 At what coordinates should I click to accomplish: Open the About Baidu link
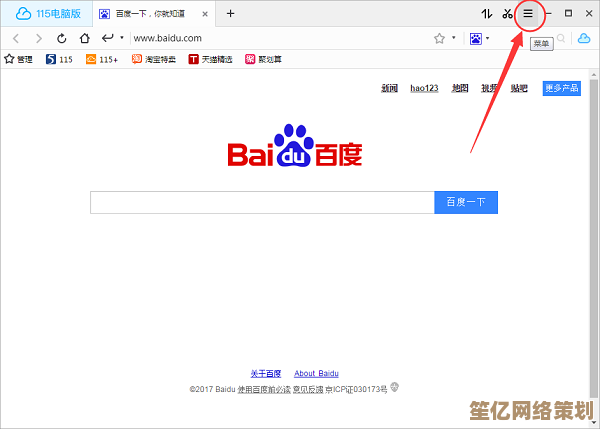pyautogui.click(x=316, y=373)
